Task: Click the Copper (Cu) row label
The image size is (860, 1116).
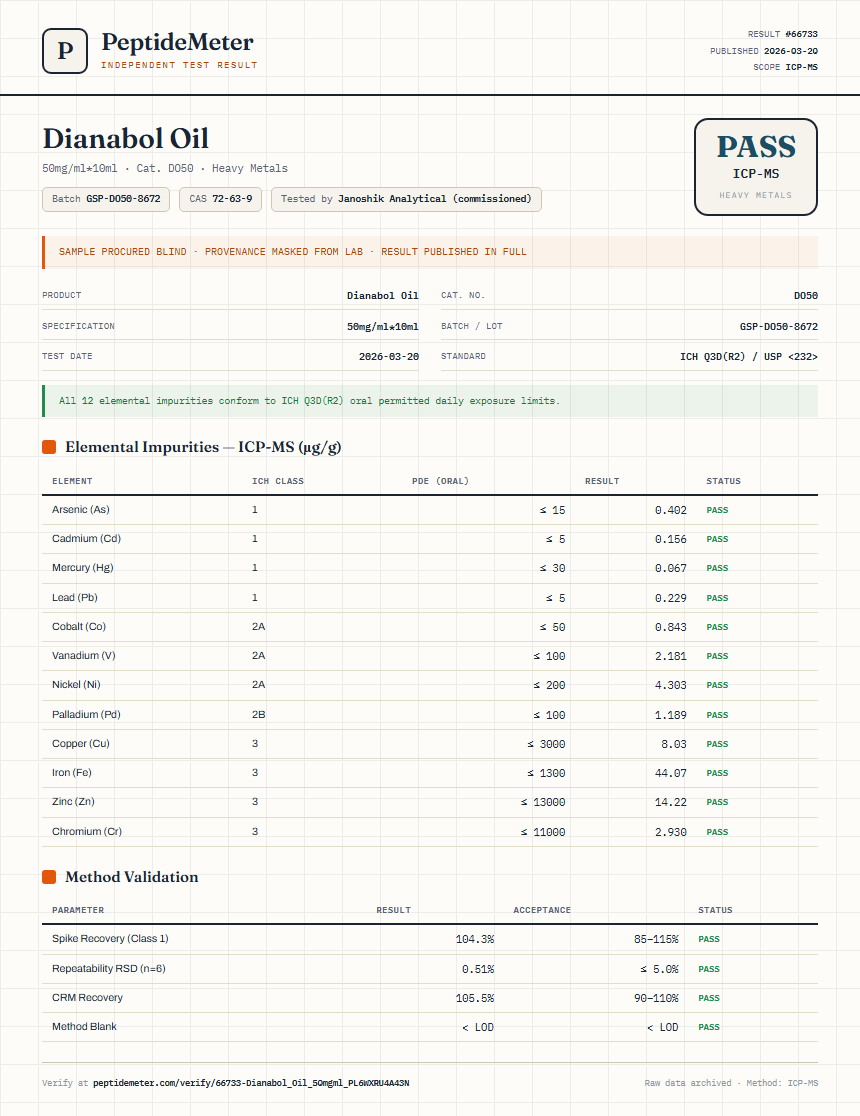Action: [x=80, y=744]
